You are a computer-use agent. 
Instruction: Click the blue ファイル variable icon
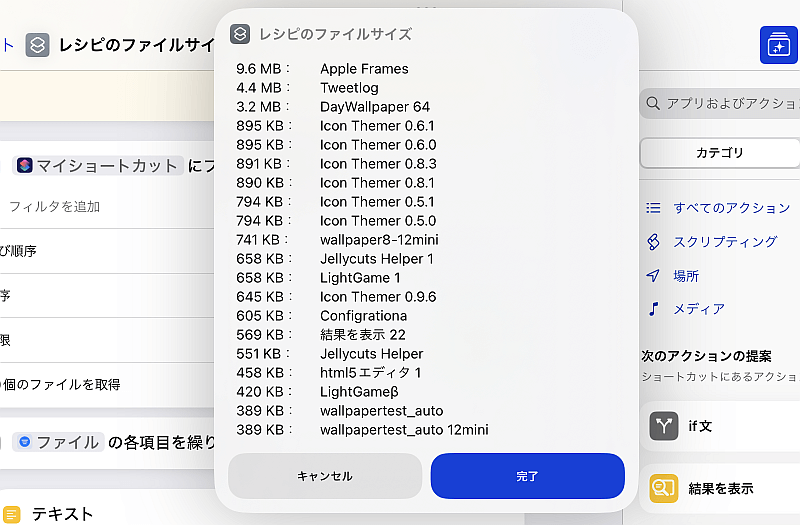[24, 442]
